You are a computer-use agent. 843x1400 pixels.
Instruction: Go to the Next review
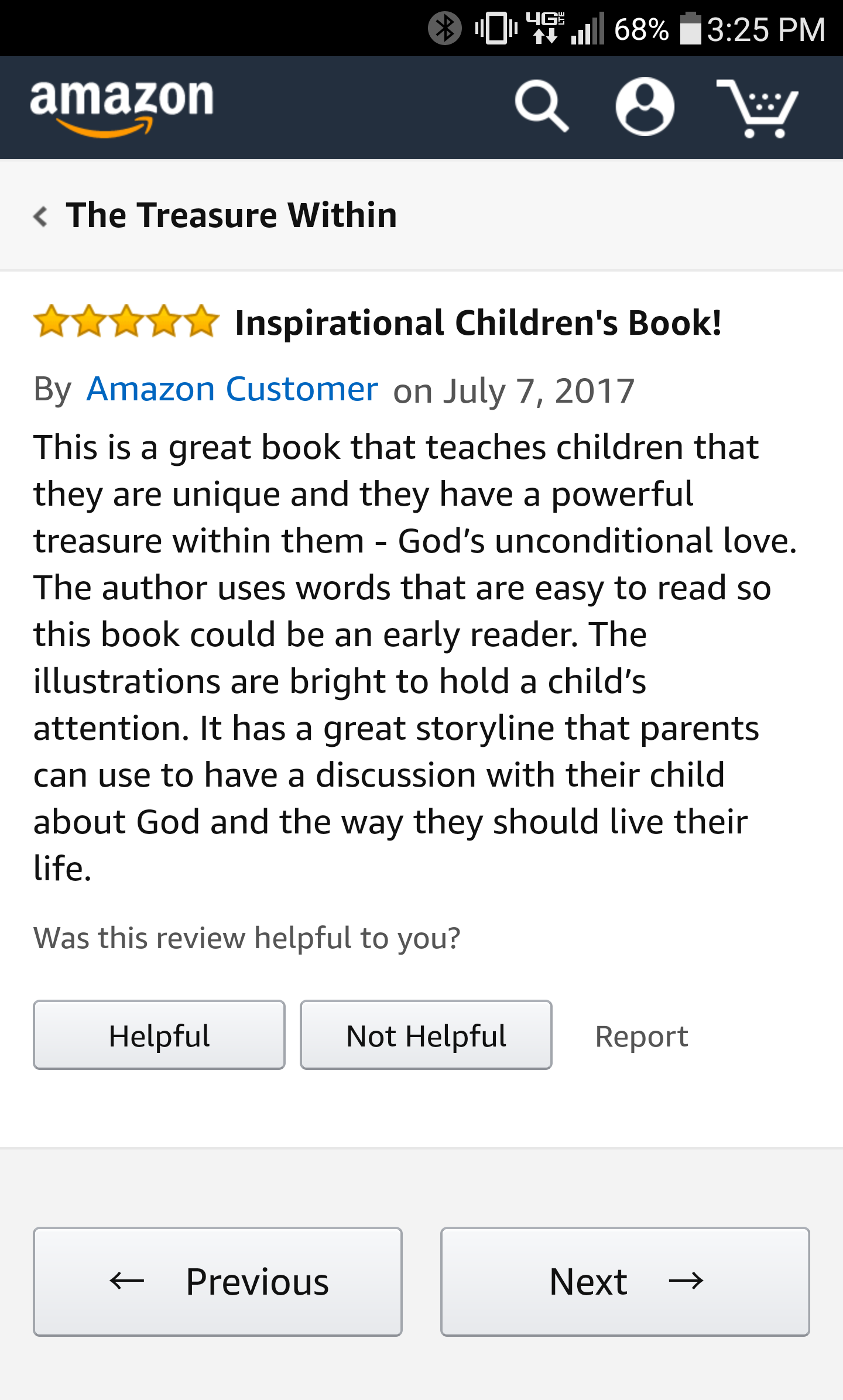pos(625,1281)
